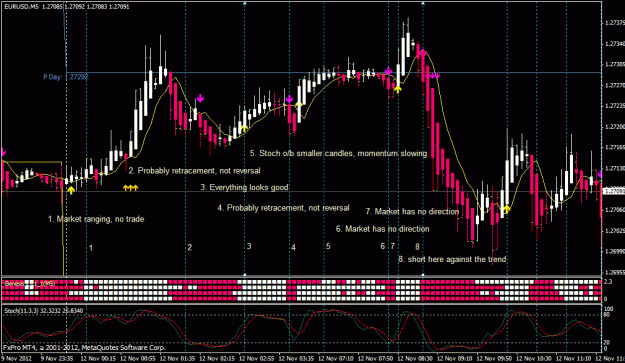625x363 pixels.
Task: Click the '12 Nov 07:10' time axis label
Action: (336, 358)
